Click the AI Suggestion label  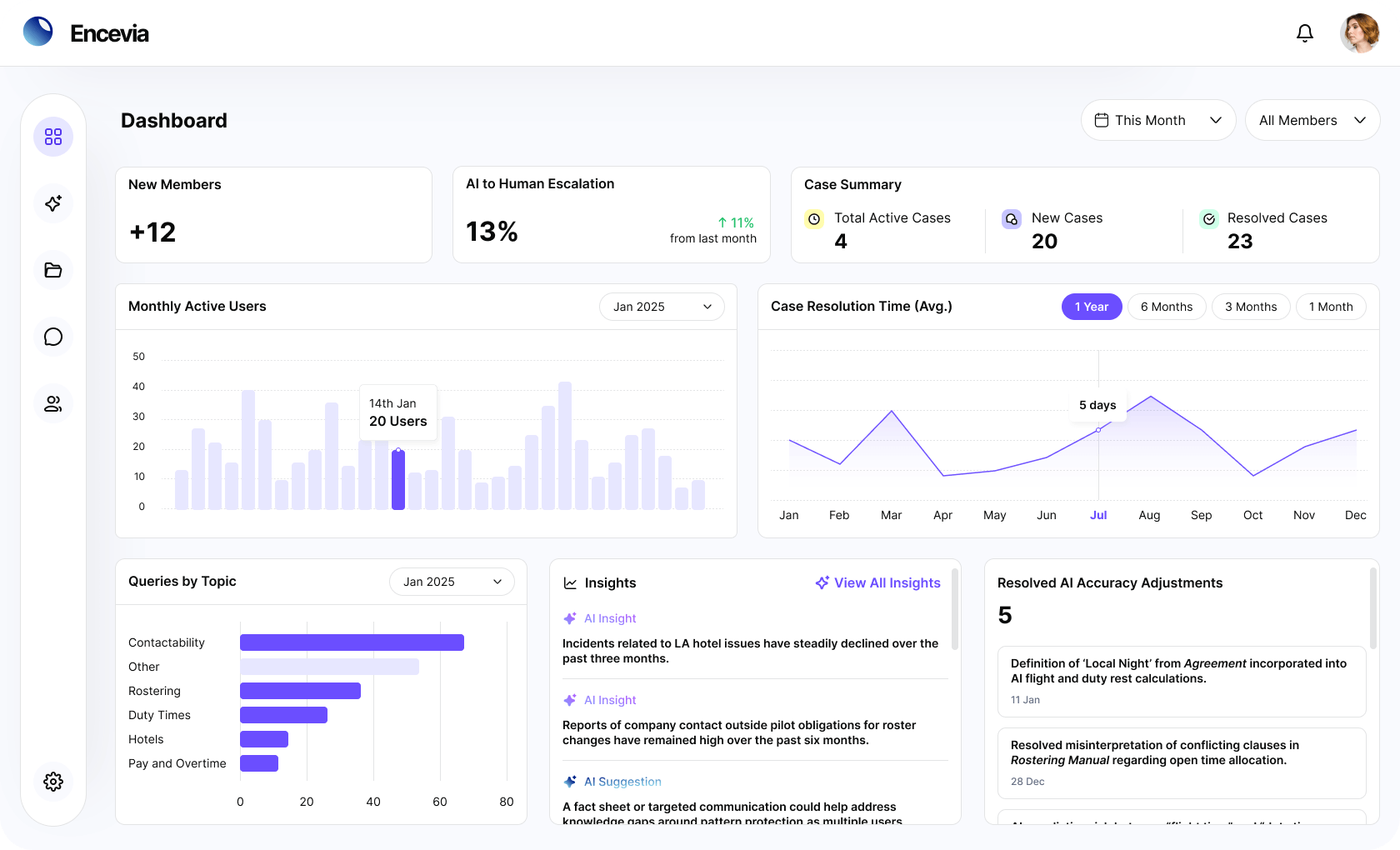(x=622, y=782)
